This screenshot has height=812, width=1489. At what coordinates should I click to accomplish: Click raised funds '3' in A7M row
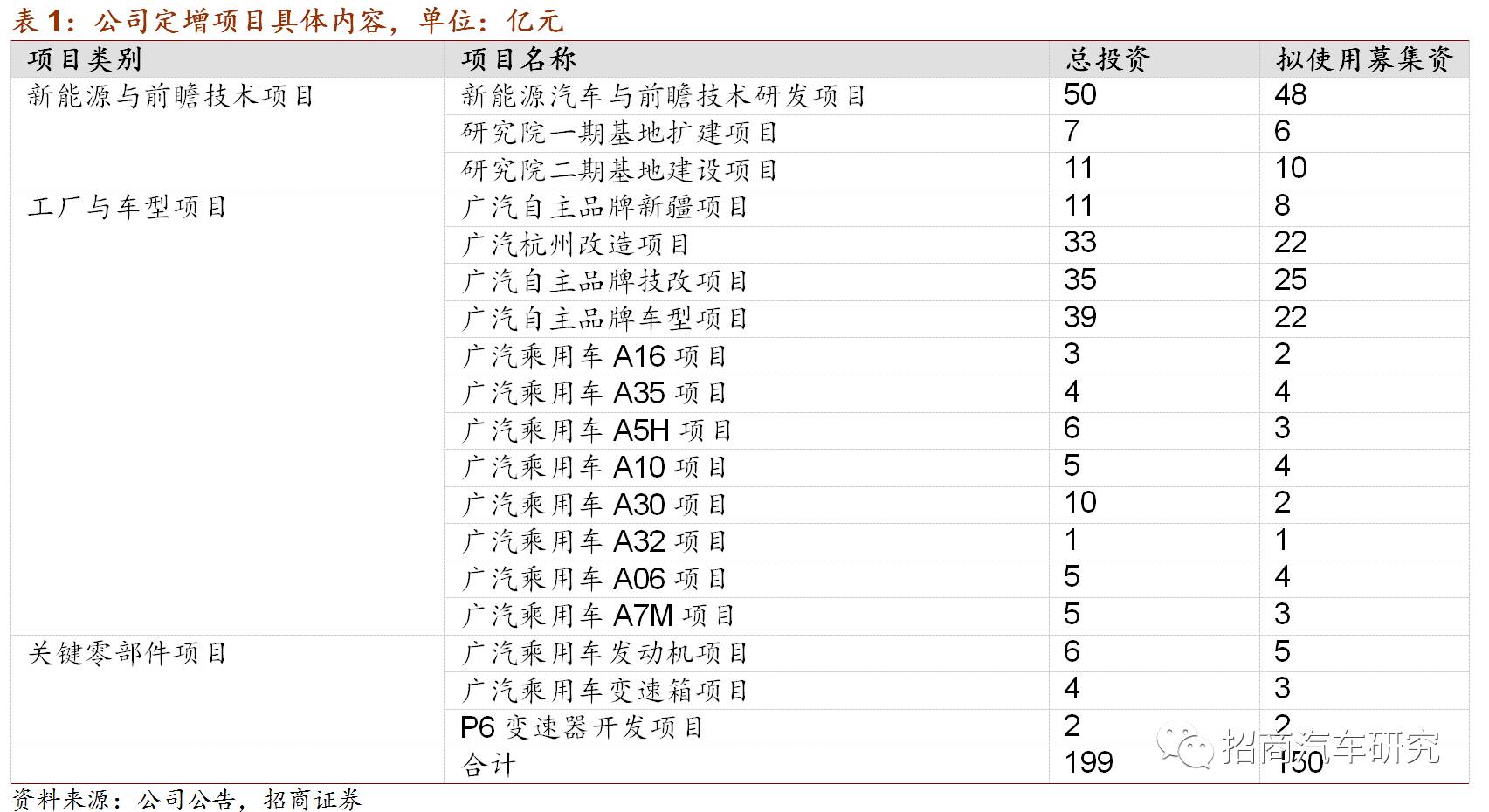1282,614
